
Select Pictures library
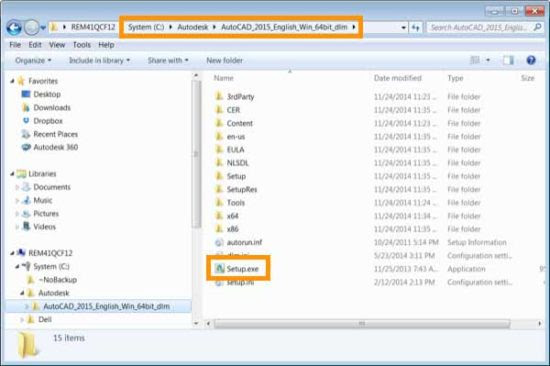point(46,214)
